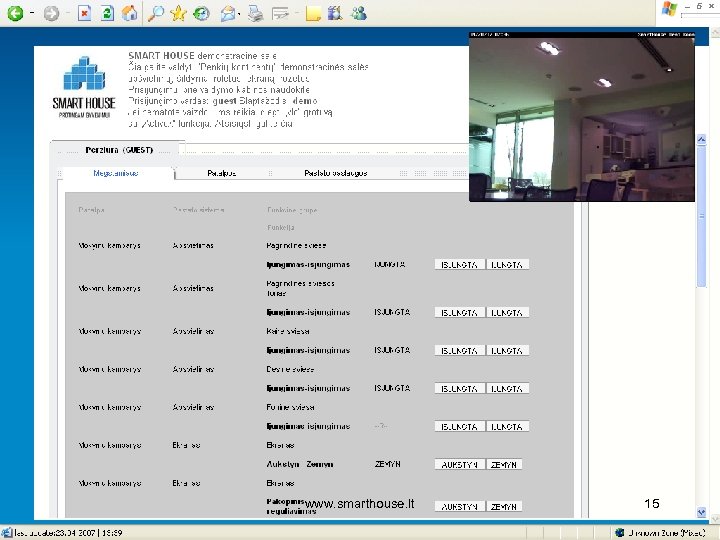Click the 'Funkcine grupe' column header
The height and width of the screenshot is (540, 720).
pos(292,210)
